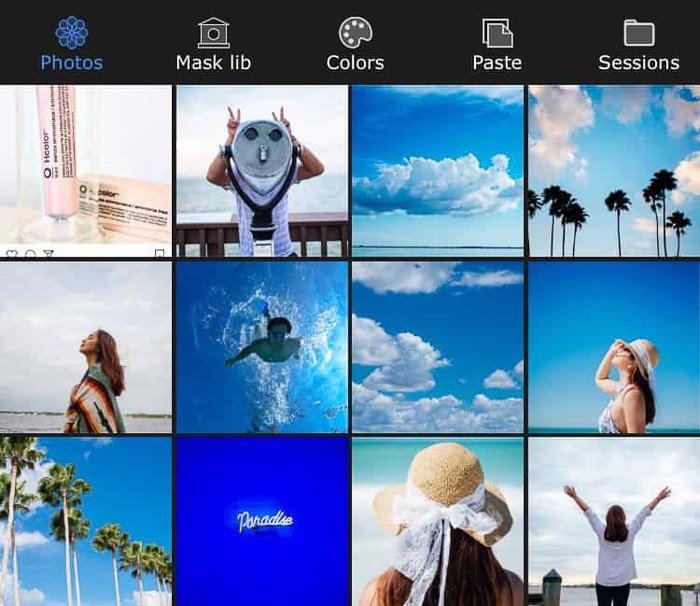Tap the tall palm trees from below photo
The image size is (700, 606).
pos(86,521)
